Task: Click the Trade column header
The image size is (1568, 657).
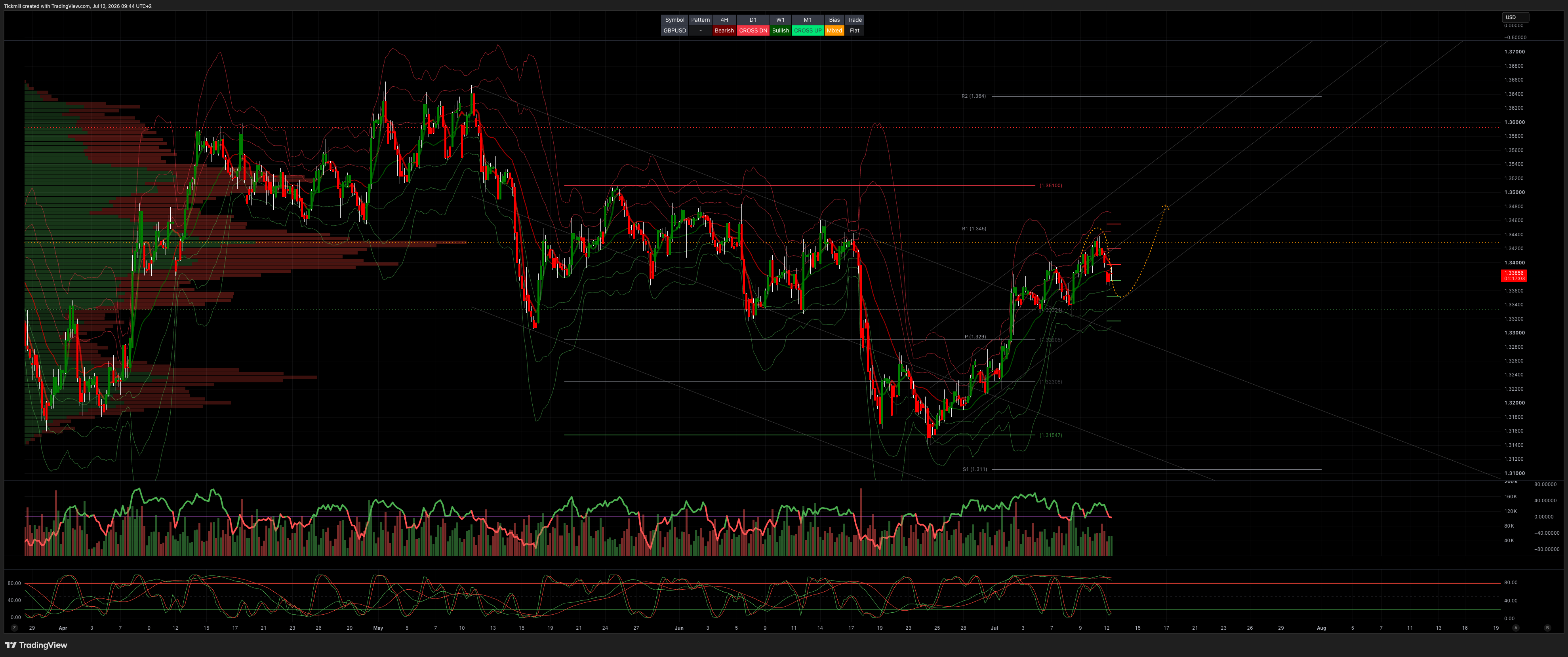Action: pyautogui.click(x=855, y=20)
